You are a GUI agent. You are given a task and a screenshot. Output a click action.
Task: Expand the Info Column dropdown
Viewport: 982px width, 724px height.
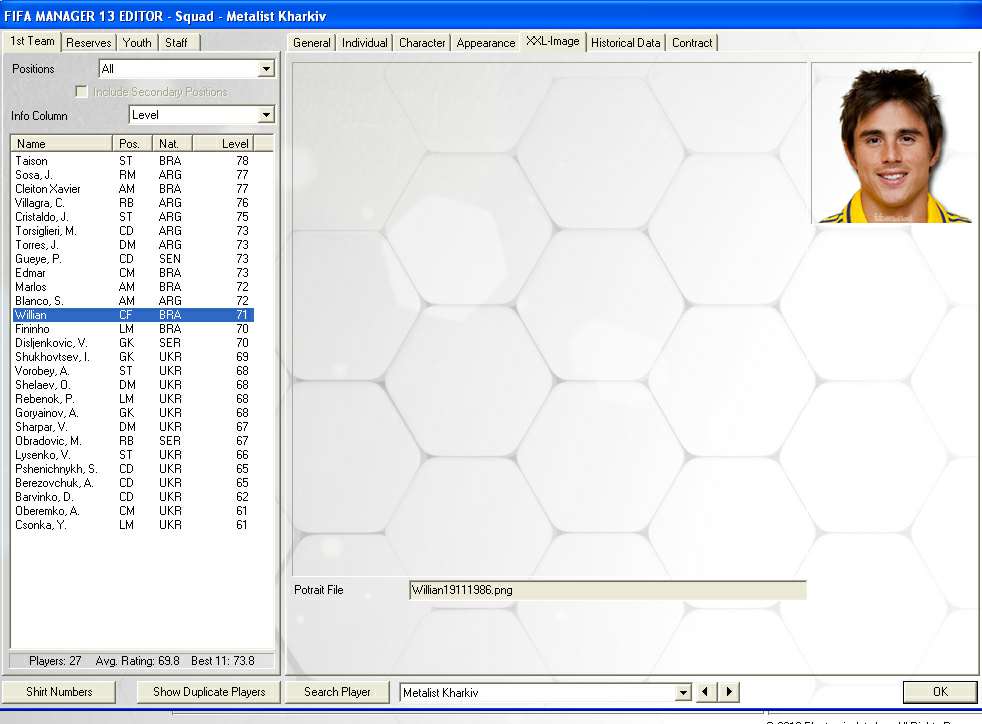[x=266, y=115]
